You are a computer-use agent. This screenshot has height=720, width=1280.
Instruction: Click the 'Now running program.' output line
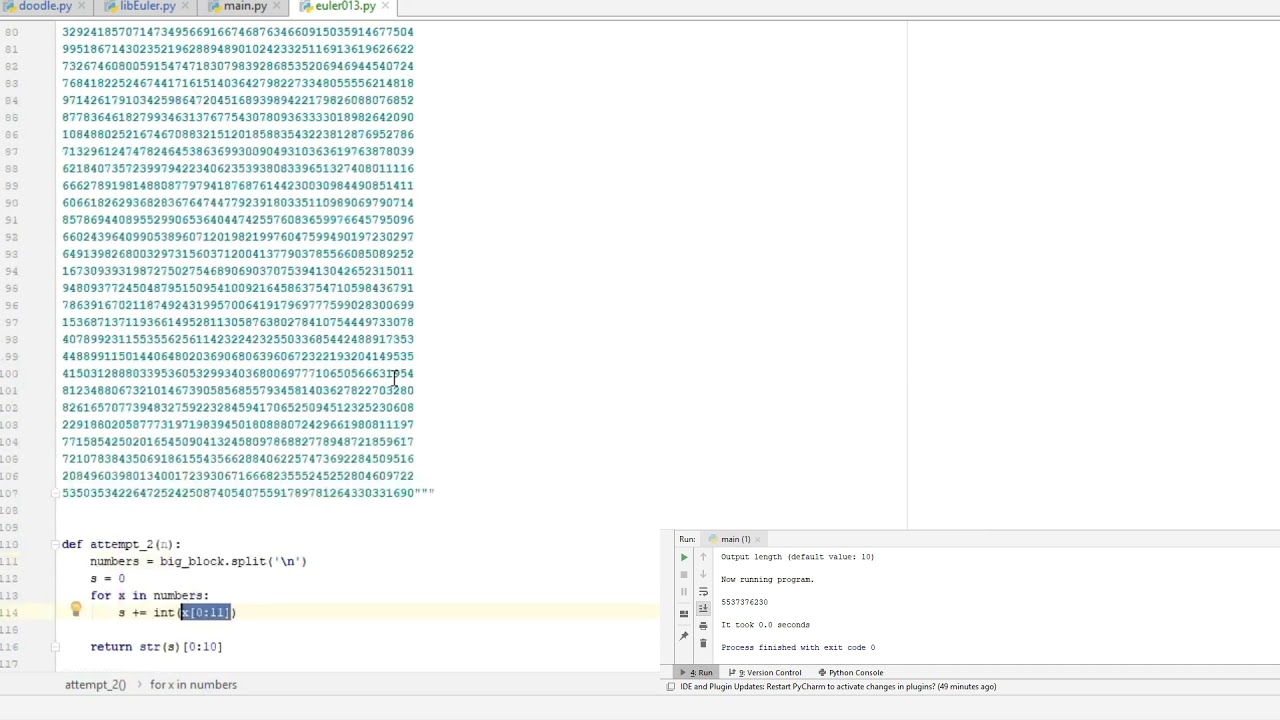point(767,579)
